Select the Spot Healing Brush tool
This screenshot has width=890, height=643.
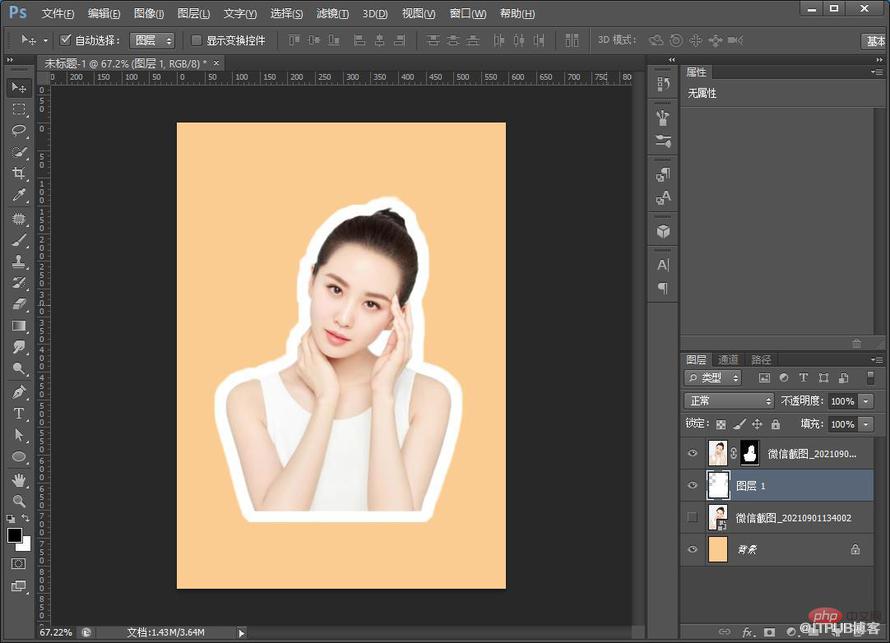pyautogui.click(x=19, y=218)
